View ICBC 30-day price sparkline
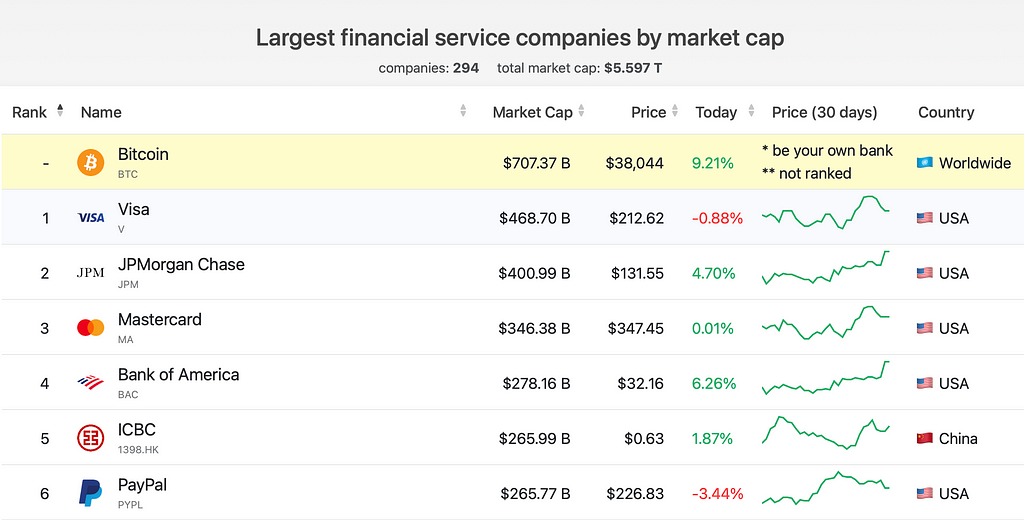 pyautogui.click(x=825, y=432)
